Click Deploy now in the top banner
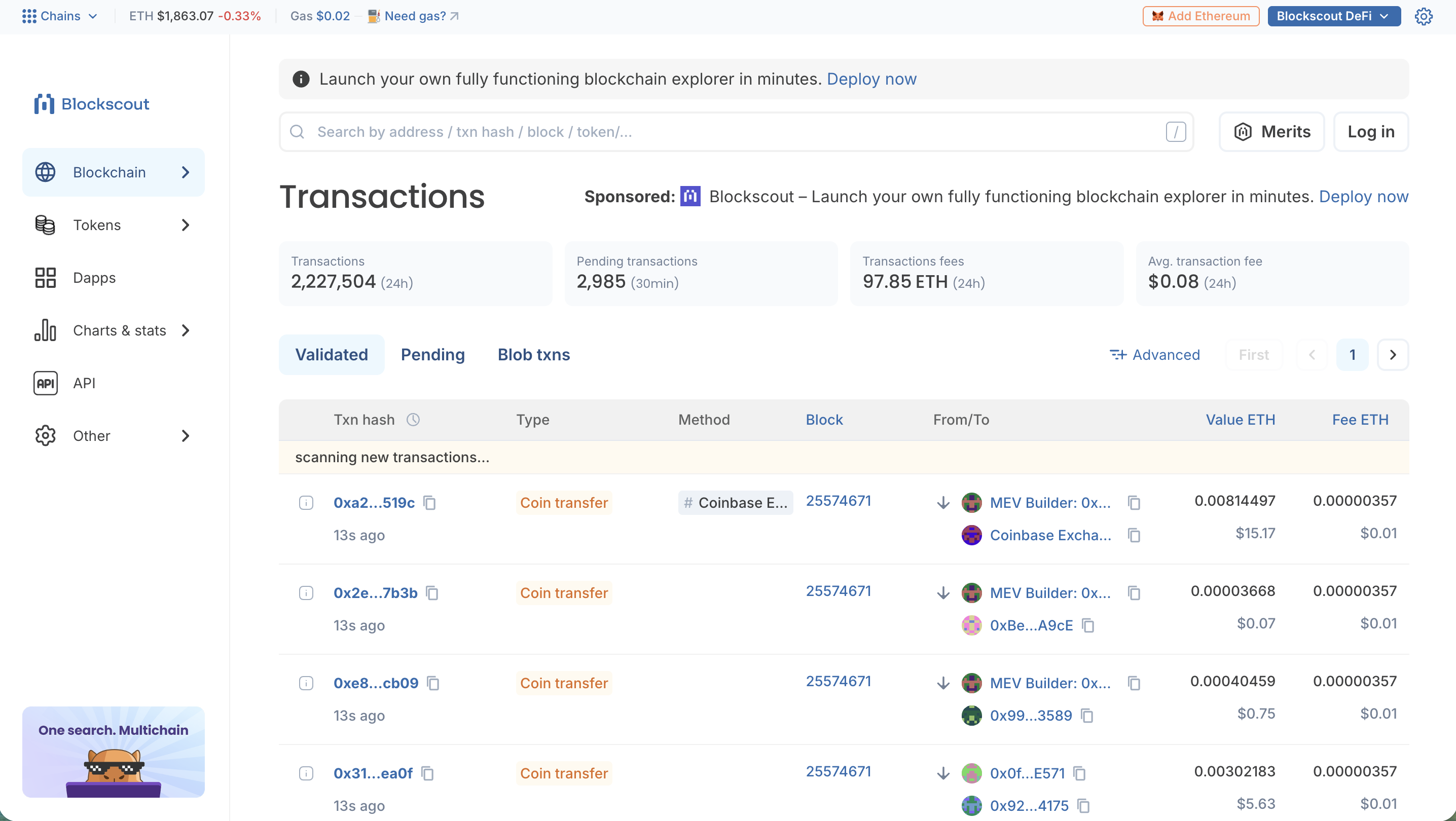Viewport: 1456px width, 821px height. 871,79
